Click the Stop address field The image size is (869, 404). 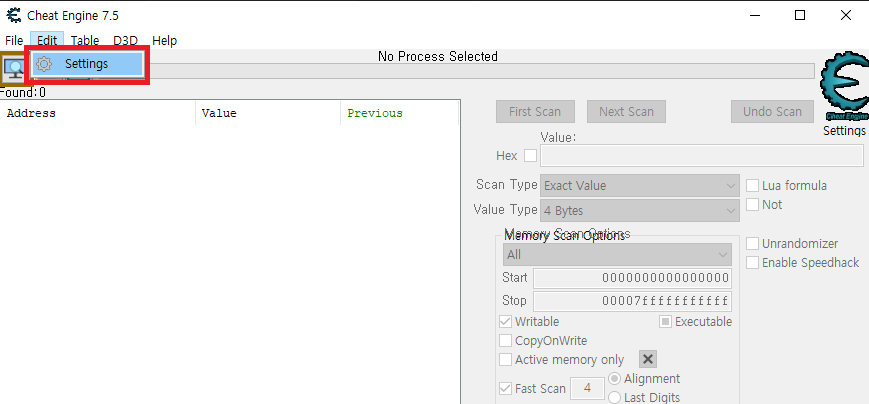(x=632, y=301)
